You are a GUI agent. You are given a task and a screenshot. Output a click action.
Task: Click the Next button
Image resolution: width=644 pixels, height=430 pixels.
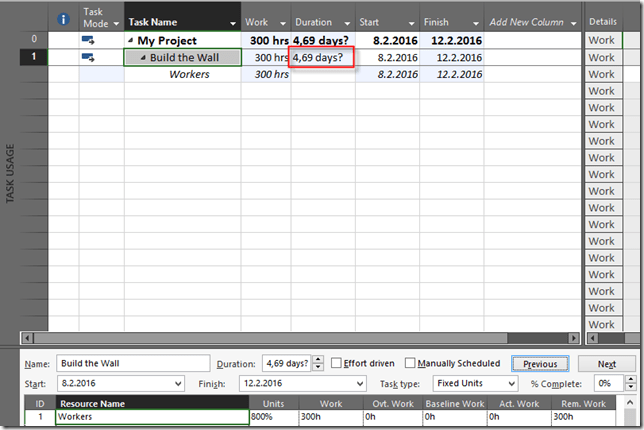point(606,364)
